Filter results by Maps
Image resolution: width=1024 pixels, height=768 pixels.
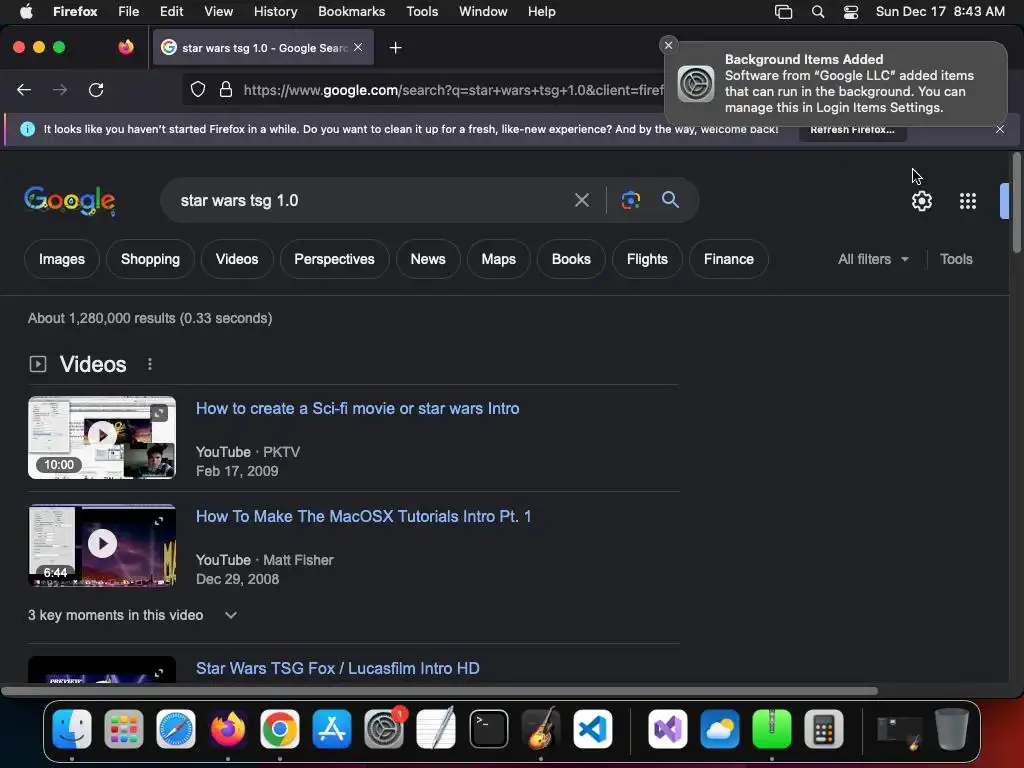tap(498, 259)
